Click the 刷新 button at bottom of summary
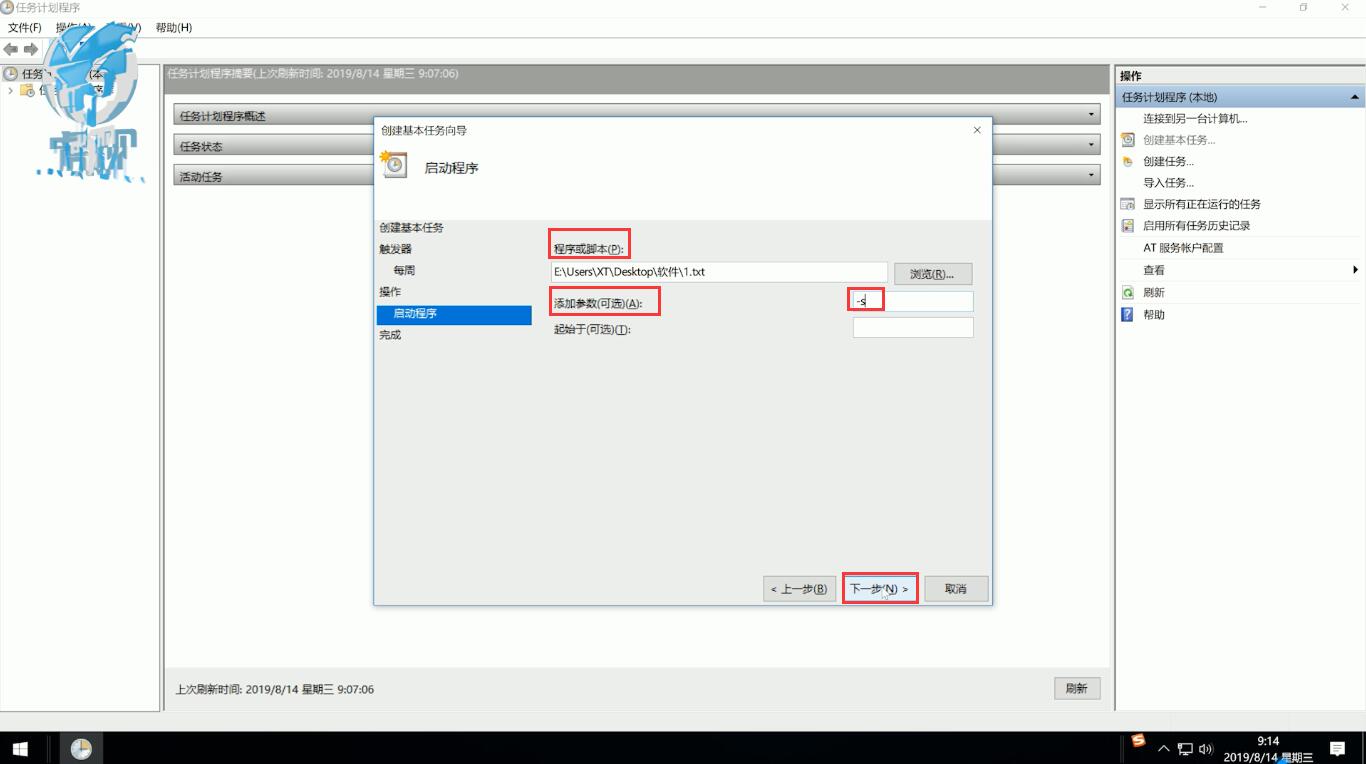 1077,688
